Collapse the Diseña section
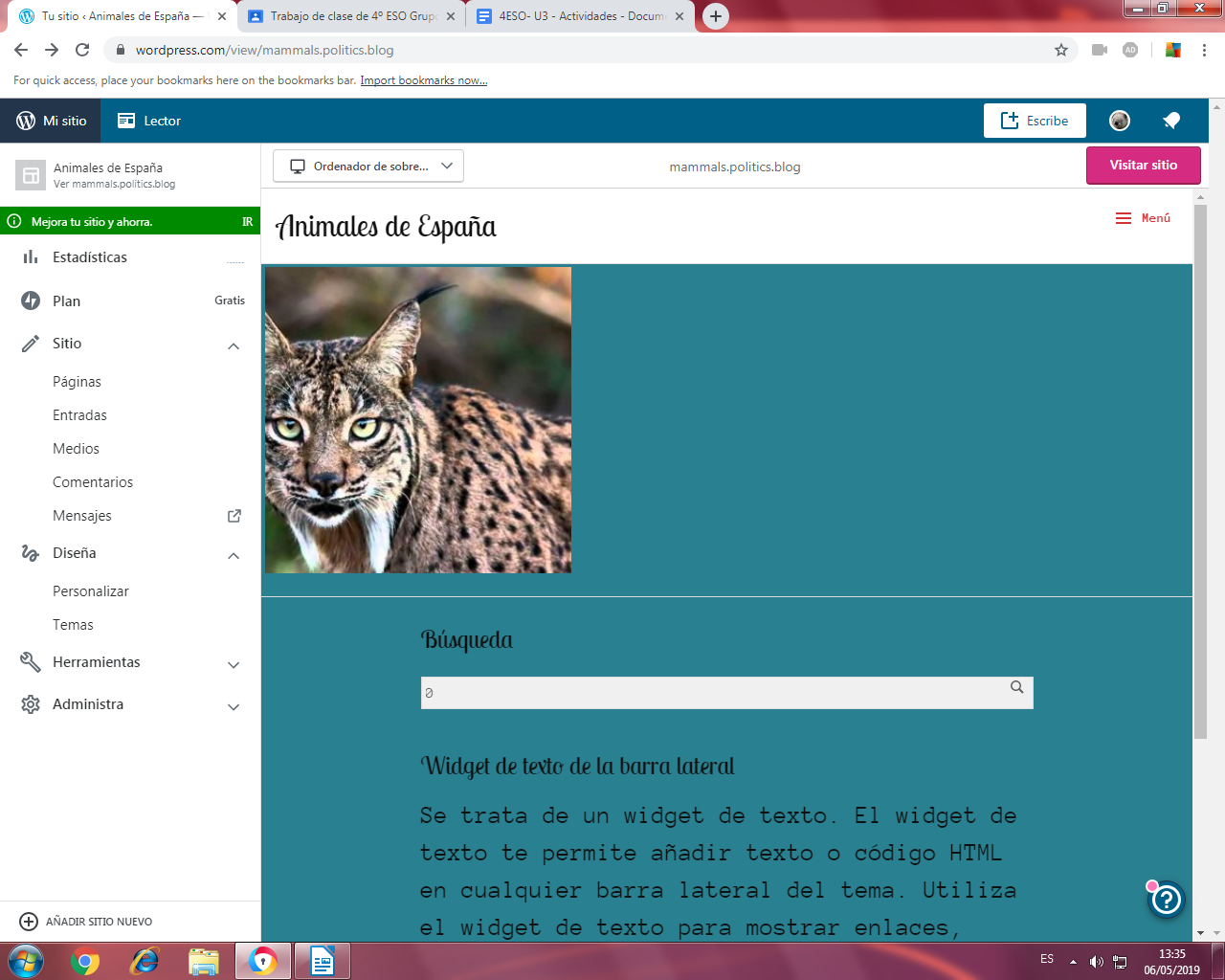Image resolution: width=1225 pixels, height=980 pixels. [234, 555]
